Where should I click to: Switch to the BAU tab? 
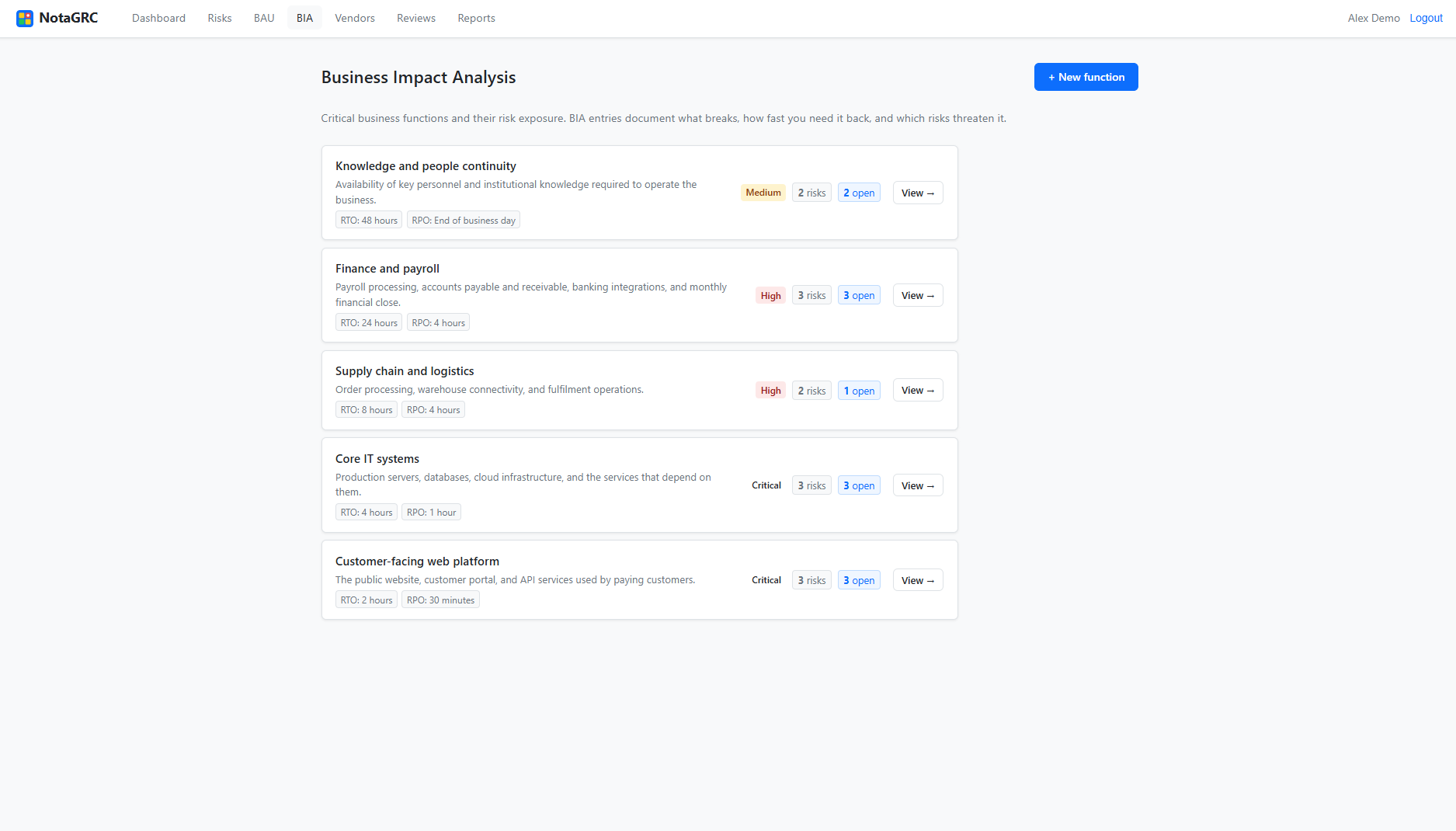tap(264, 18)
